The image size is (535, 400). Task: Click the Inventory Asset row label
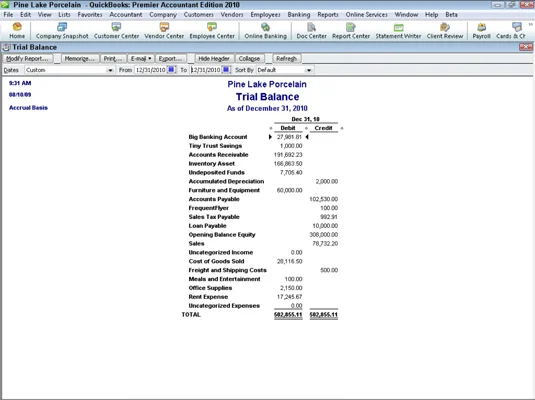pos(212,163)
